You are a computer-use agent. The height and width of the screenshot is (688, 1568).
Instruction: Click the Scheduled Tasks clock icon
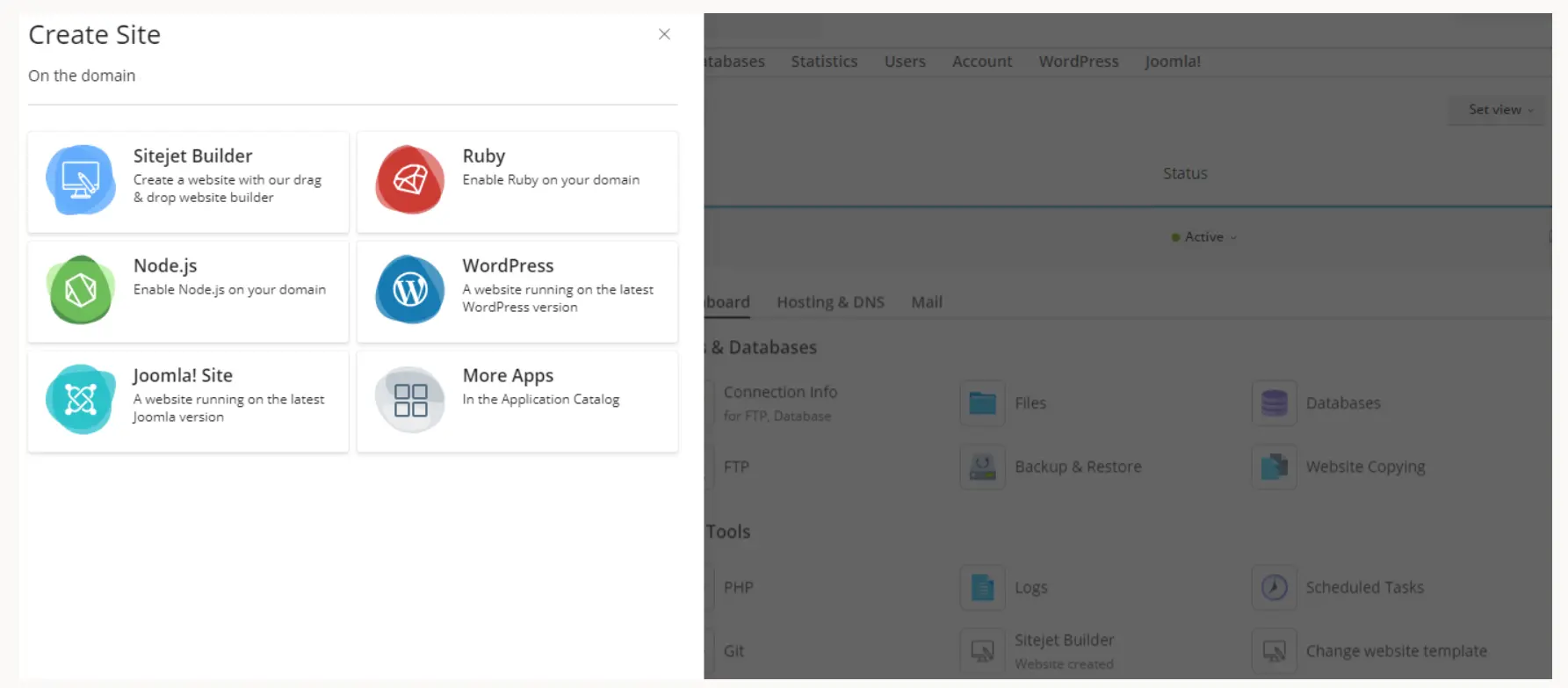1274,588
